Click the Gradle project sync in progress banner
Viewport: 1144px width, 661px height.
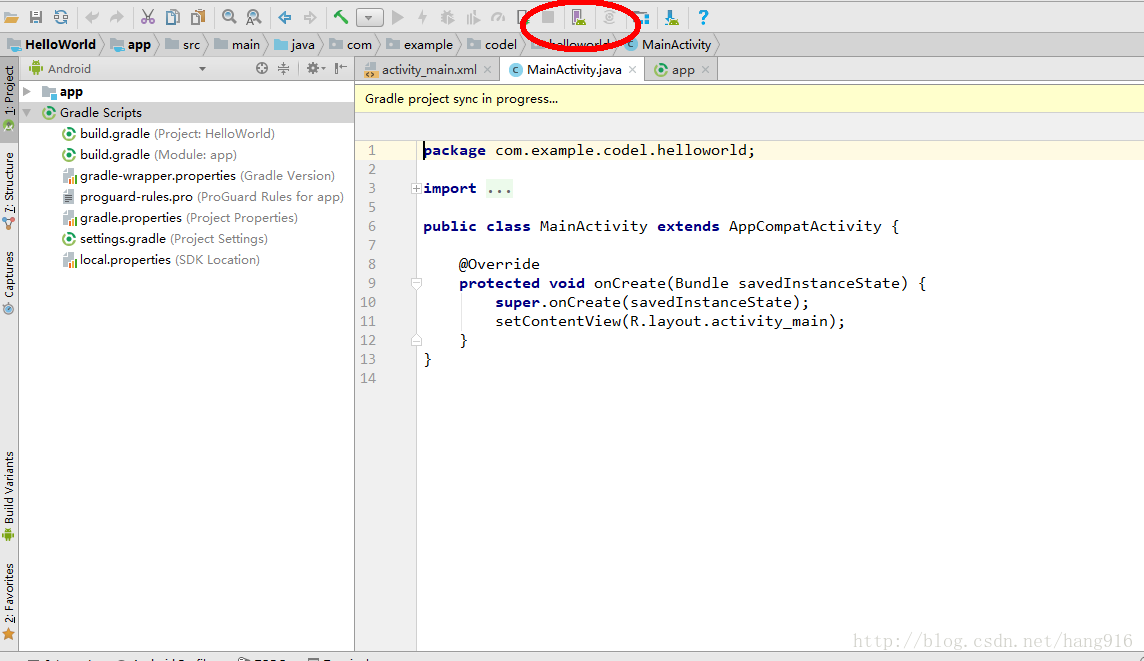pos(749,98)
